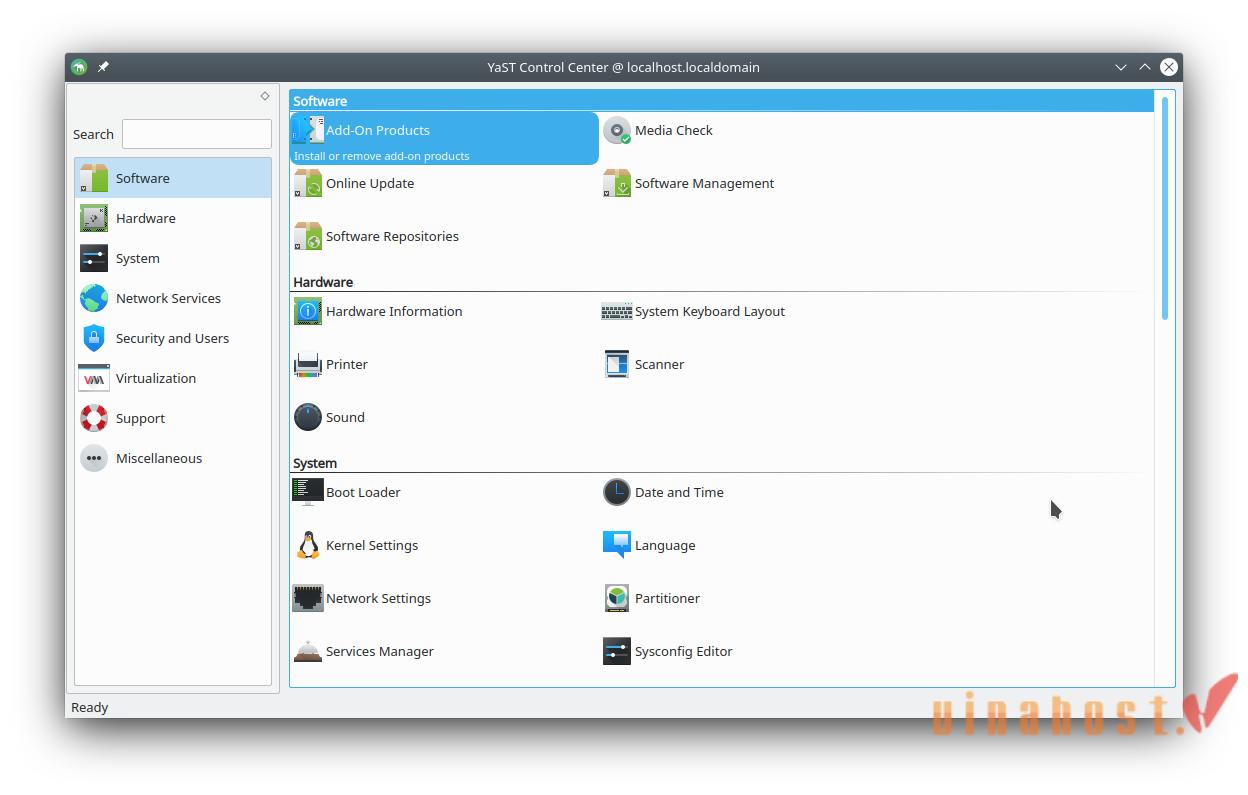Select Hardware category in sidebar

coord(173,218)
